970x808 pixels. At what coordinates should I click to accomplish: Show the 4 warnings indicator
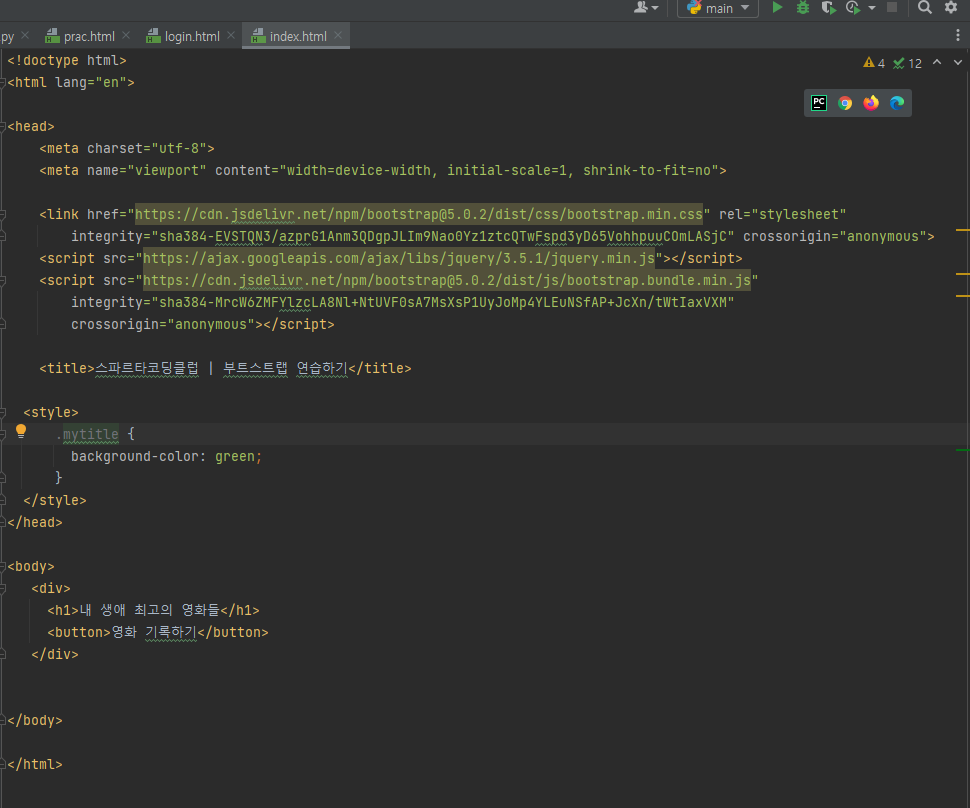click(874, 63)
